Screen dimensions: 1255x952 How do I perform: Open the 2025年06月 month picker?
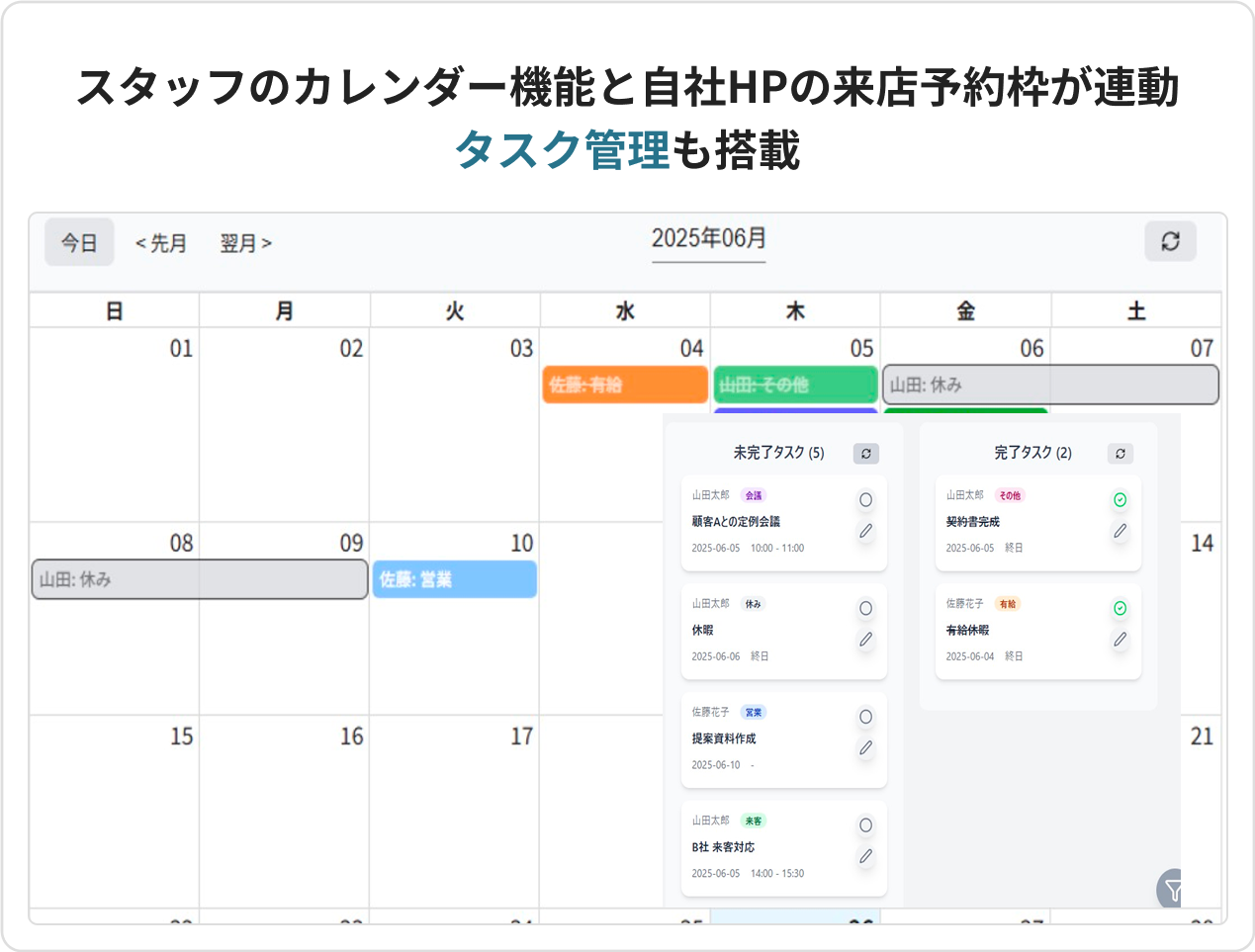(708, 239)
